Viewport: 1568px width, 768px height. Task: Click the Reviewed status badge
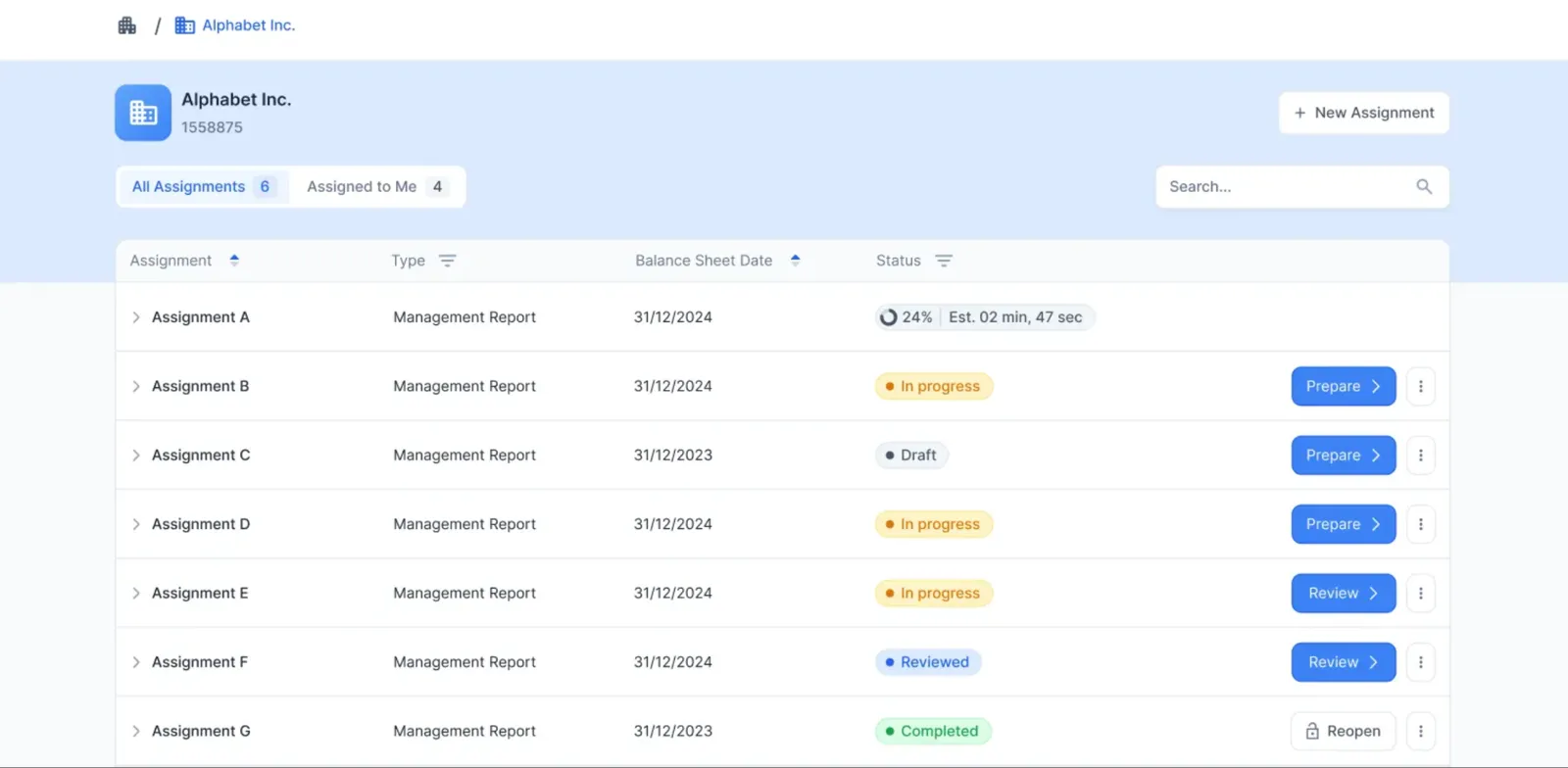pos(928,662)
